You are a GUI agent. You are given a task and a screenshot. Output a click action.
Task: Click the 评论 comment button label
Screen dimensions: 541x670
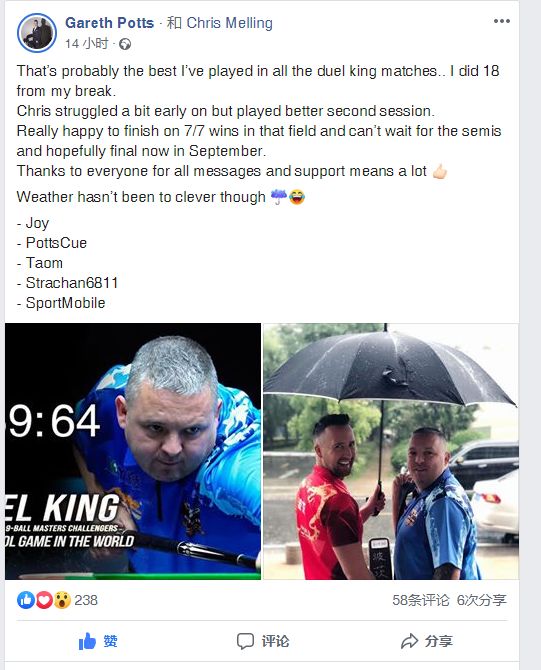coord(275,641)
